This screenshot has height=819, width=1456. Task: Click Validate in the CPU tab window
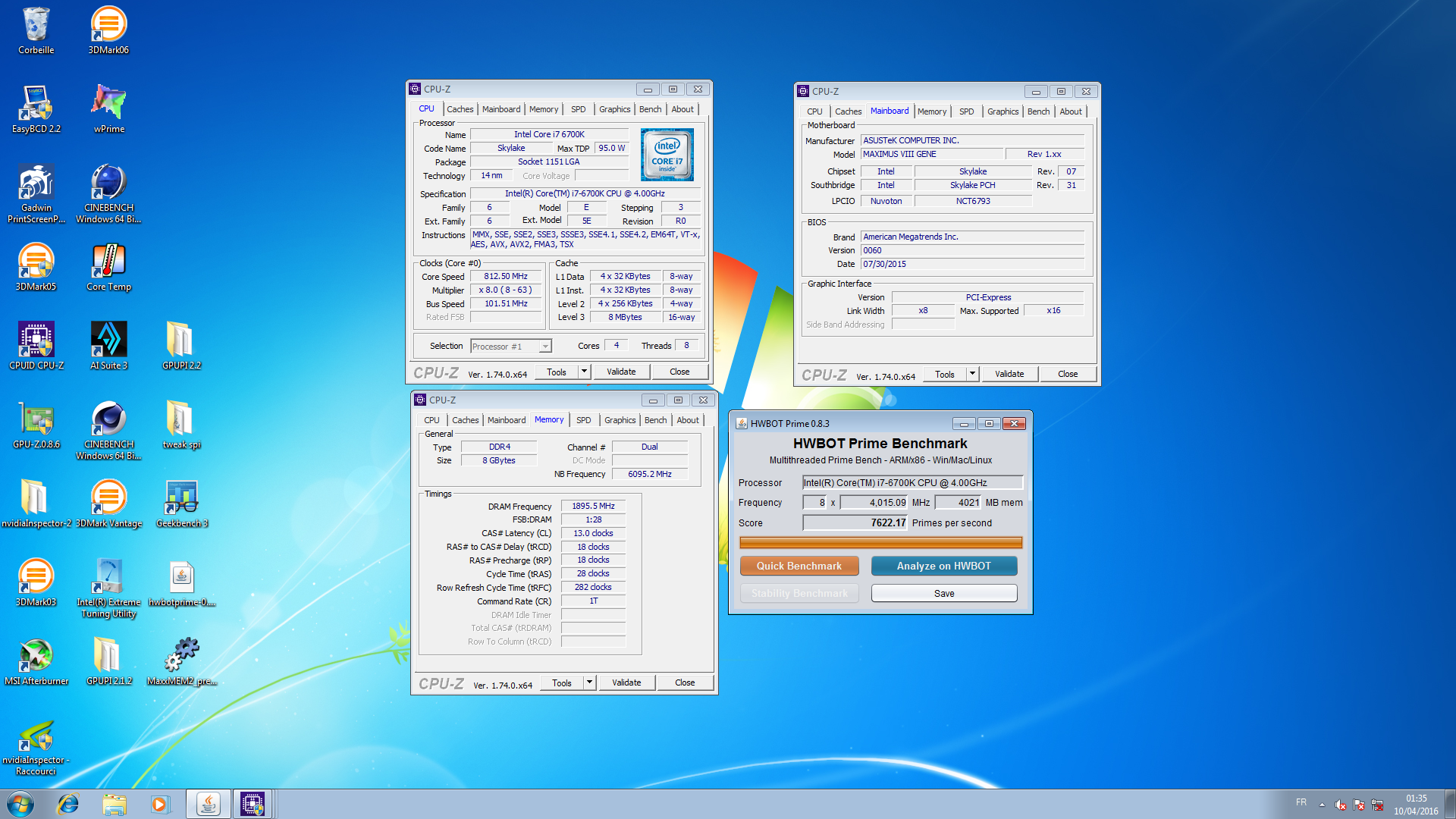click(x=621, y=372)
